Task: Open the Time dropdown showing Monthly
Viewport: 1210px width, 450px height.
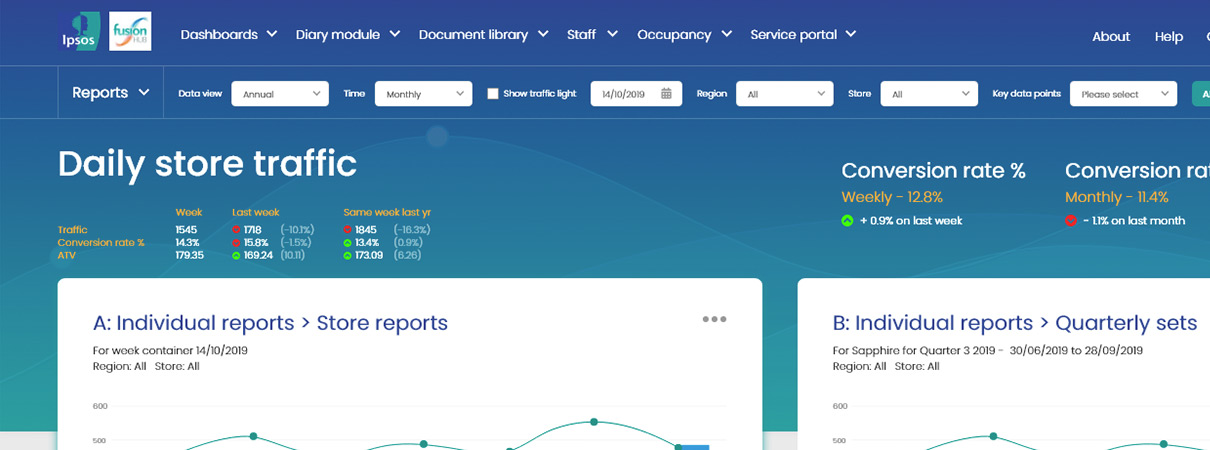Action: pyautogui.click(x=423, y=94)
